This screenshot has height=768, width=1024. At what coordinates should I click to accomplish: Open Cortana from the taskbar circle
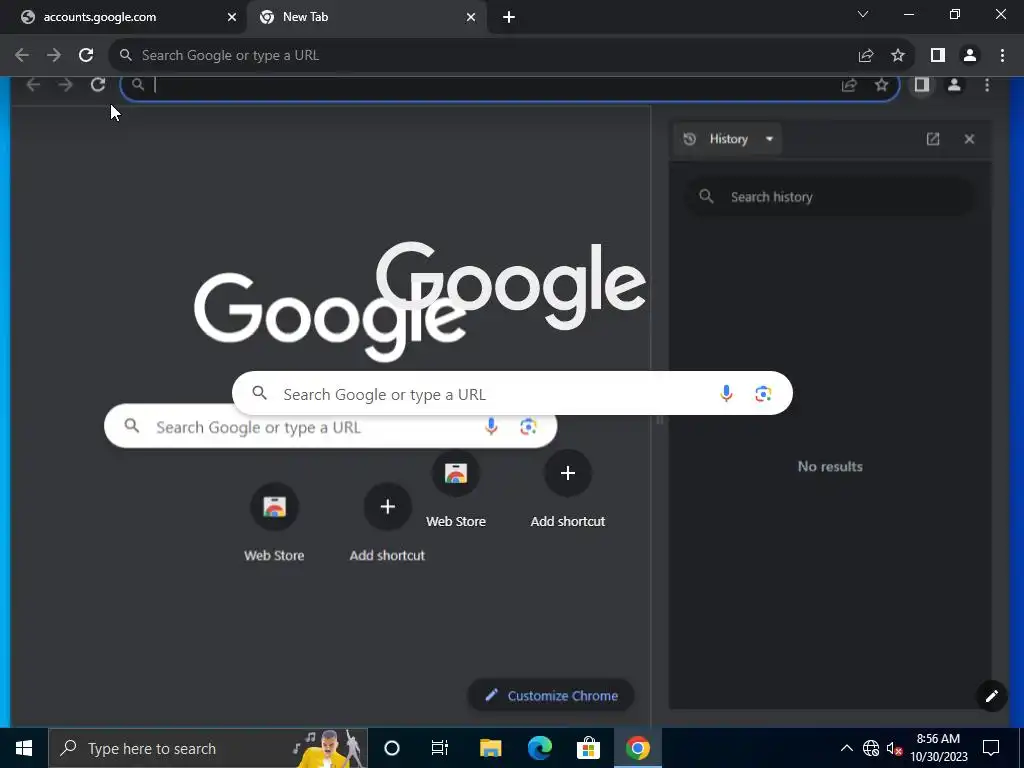392,748
